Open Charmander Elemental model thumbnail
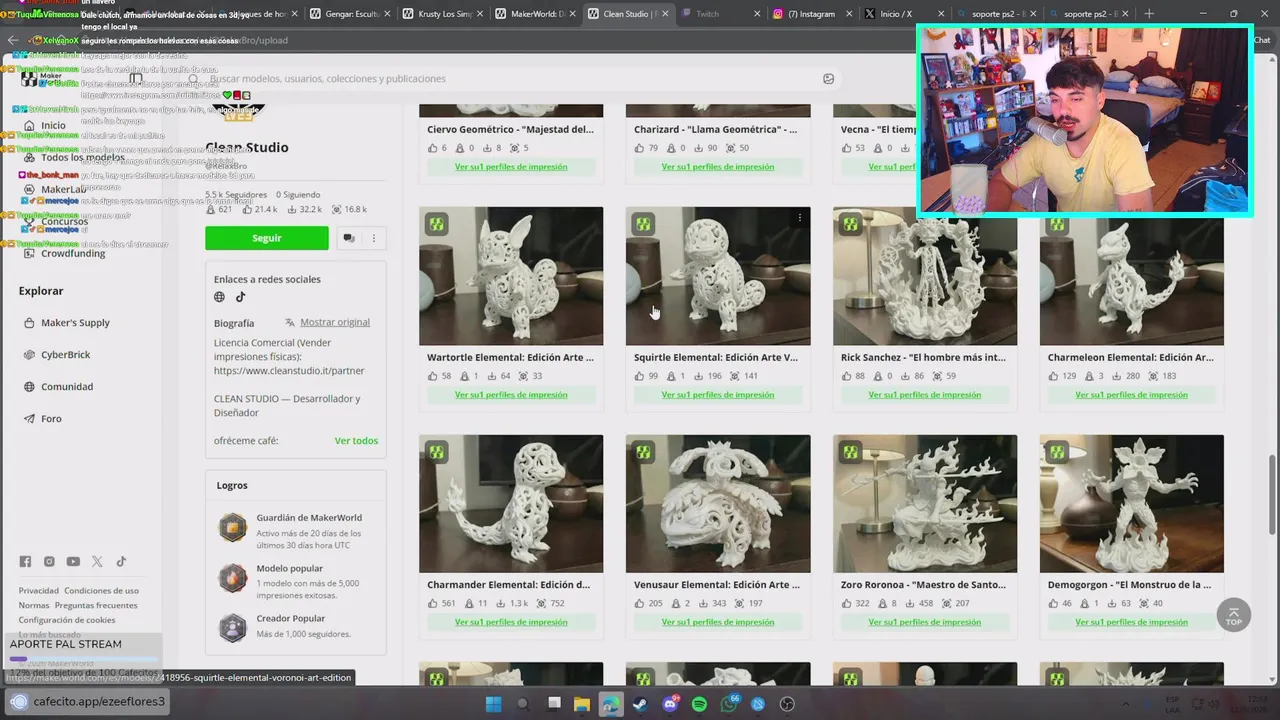This screenshot has height=720, width=1280. pos(511,503)
